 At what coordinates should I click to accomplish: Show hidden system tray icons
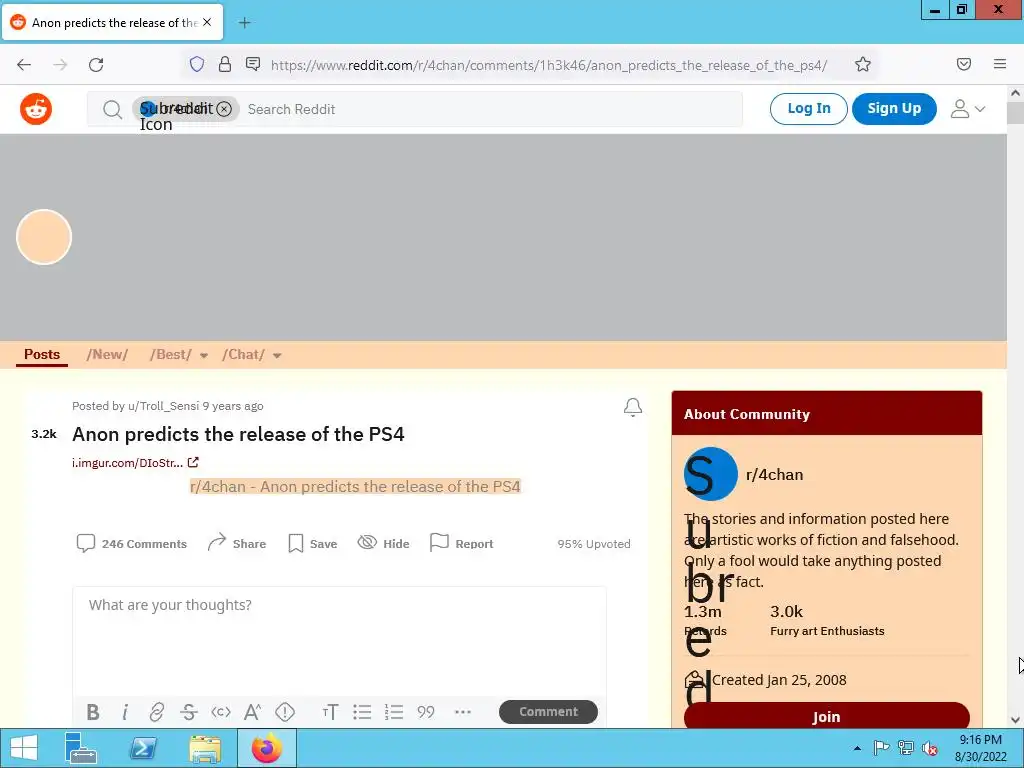[x=857, y=748]
